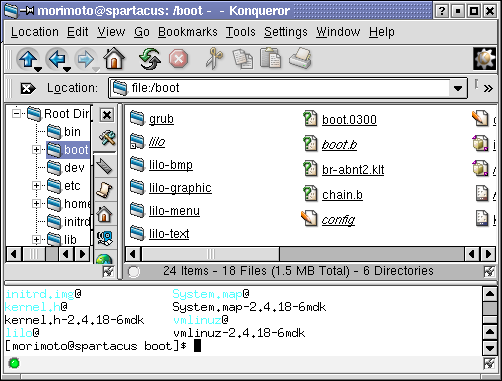Navigate back with the Back arrow
The image size is (502, 381).
[57, 59]
